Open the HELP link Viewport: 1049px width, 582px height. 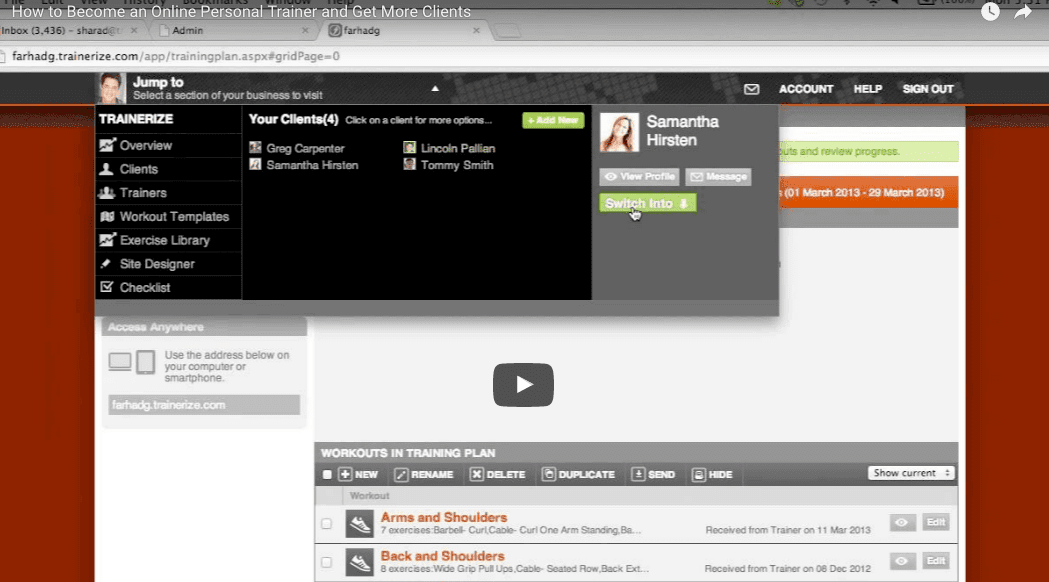[868, 89]
